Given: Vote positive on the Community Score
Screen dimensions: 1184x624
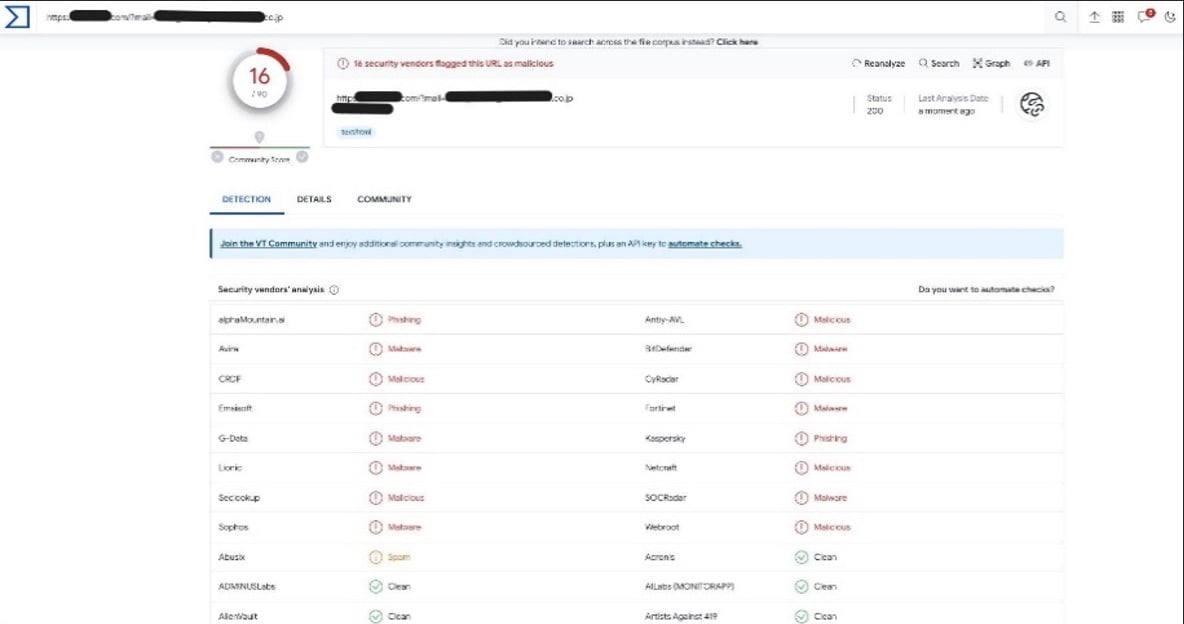Looking at the screenshot, I should 302,157.
